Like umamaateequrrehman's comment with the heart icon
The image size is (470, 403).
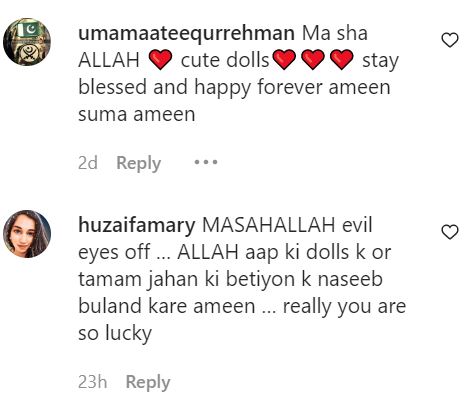point(450,40)
